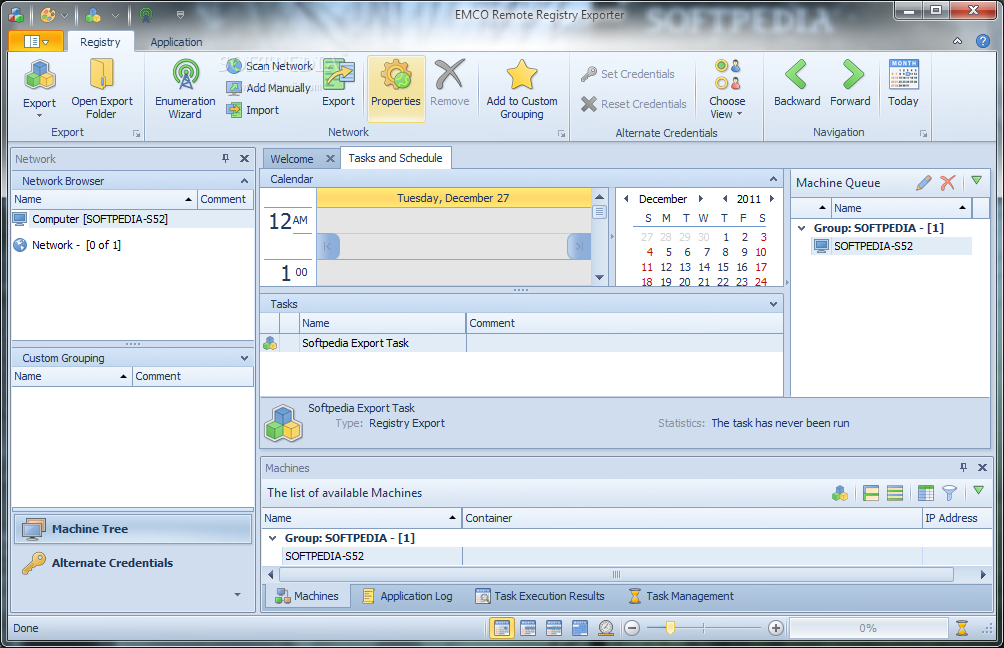Click Set Credentials
Image resolution: width=1004 pixels, height=648 pixels.
point(628,74)
